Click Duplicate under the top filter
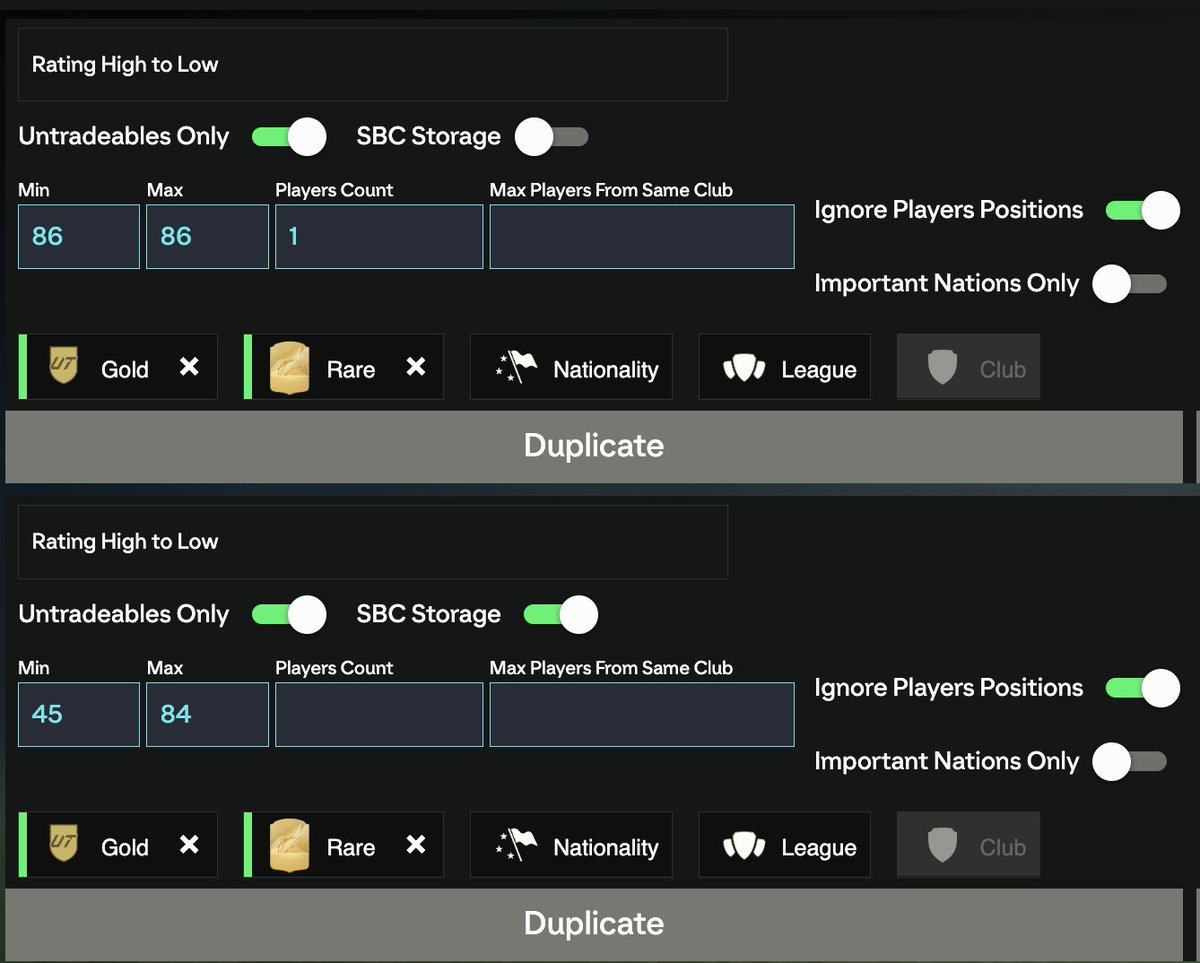This screenshot has width=1200, height=963. [x=594, y=446]
